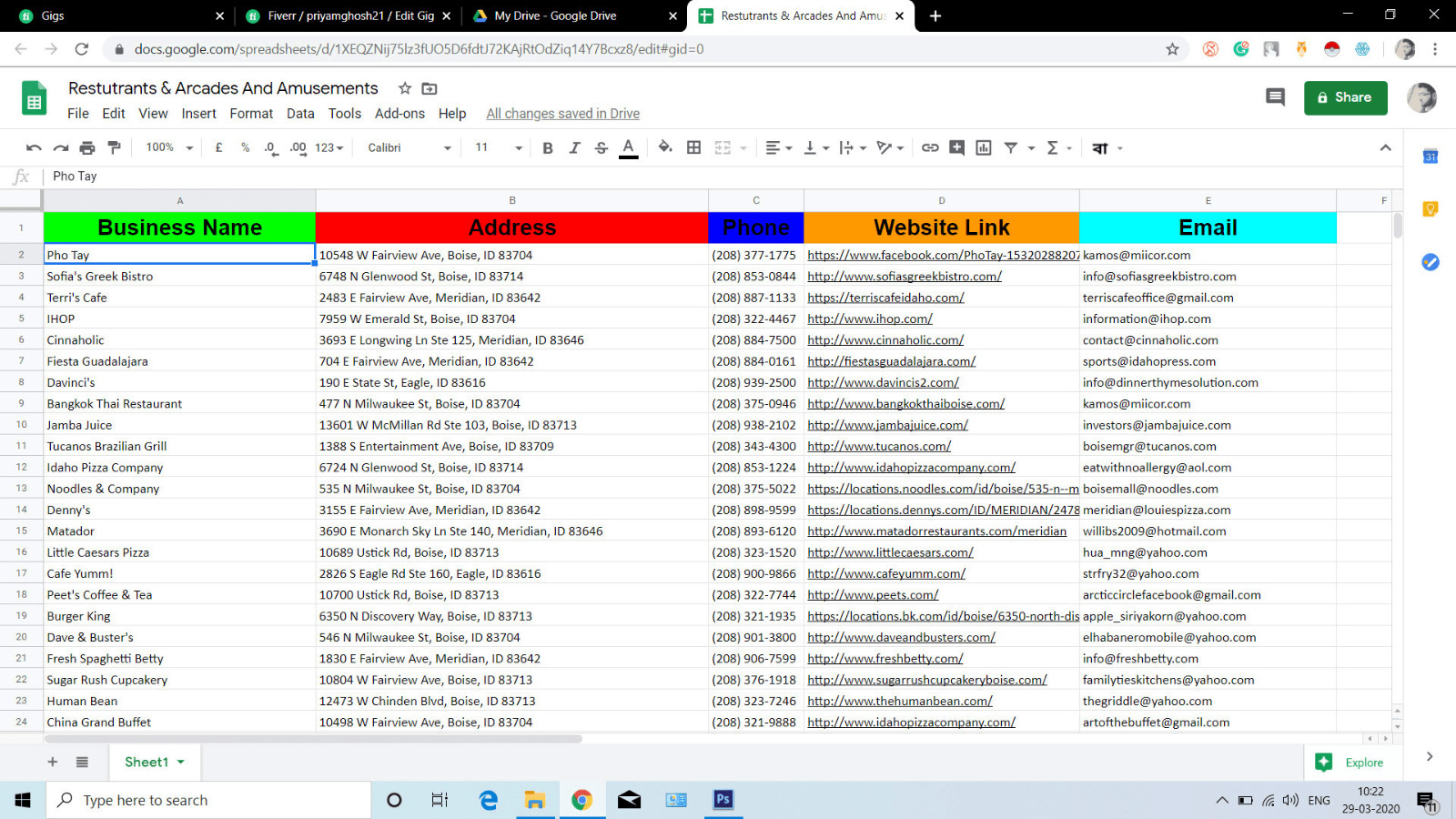Star the spreadsheet document
The image size is (1456, 819).
point(405,88)
